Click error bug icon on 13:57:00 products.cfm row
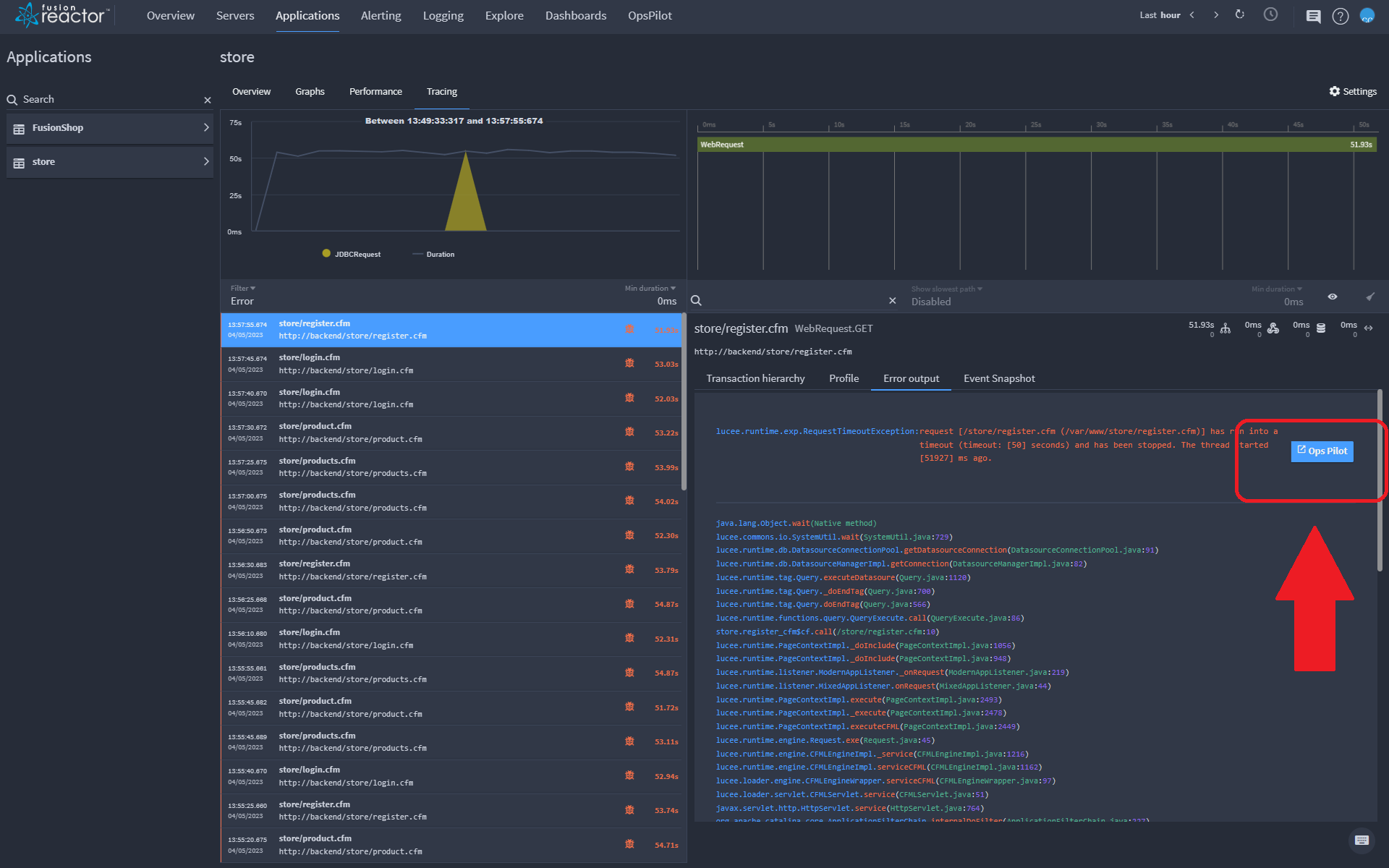 tap(629, 501)
